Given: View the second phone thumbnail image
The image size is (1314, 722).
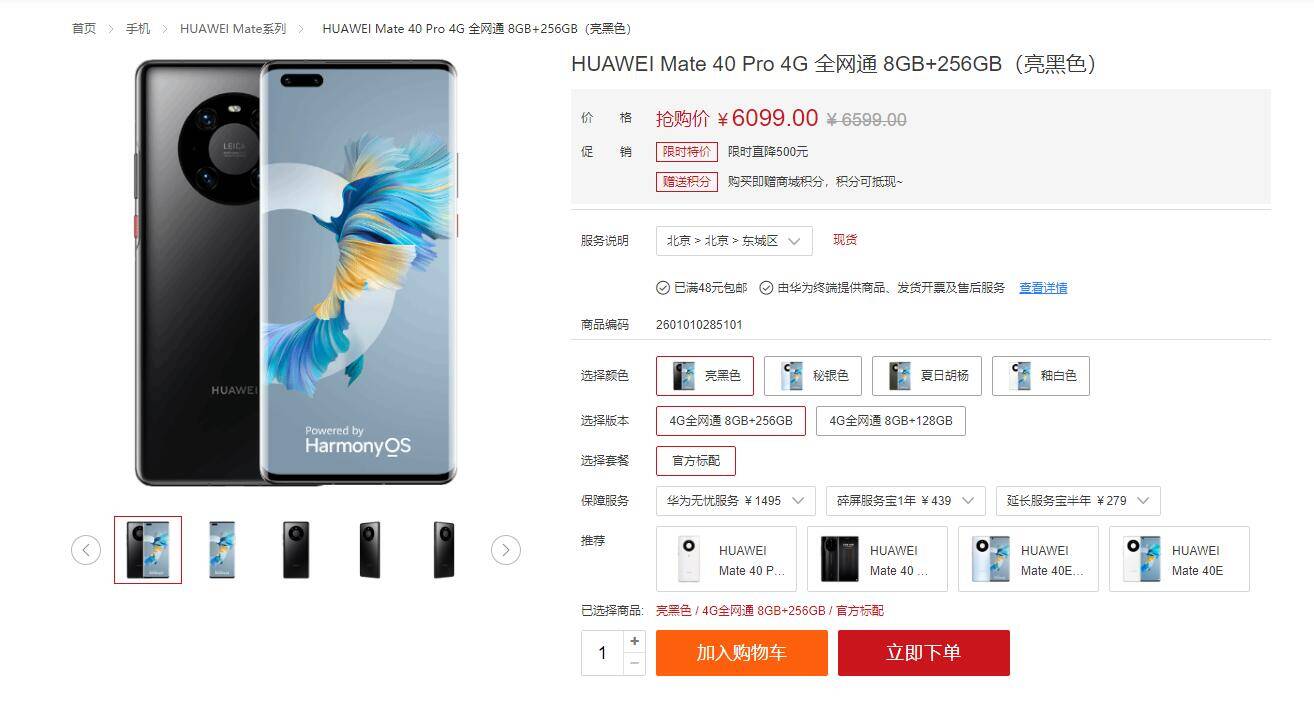Looking at the screenshot, I should (222, 550).
